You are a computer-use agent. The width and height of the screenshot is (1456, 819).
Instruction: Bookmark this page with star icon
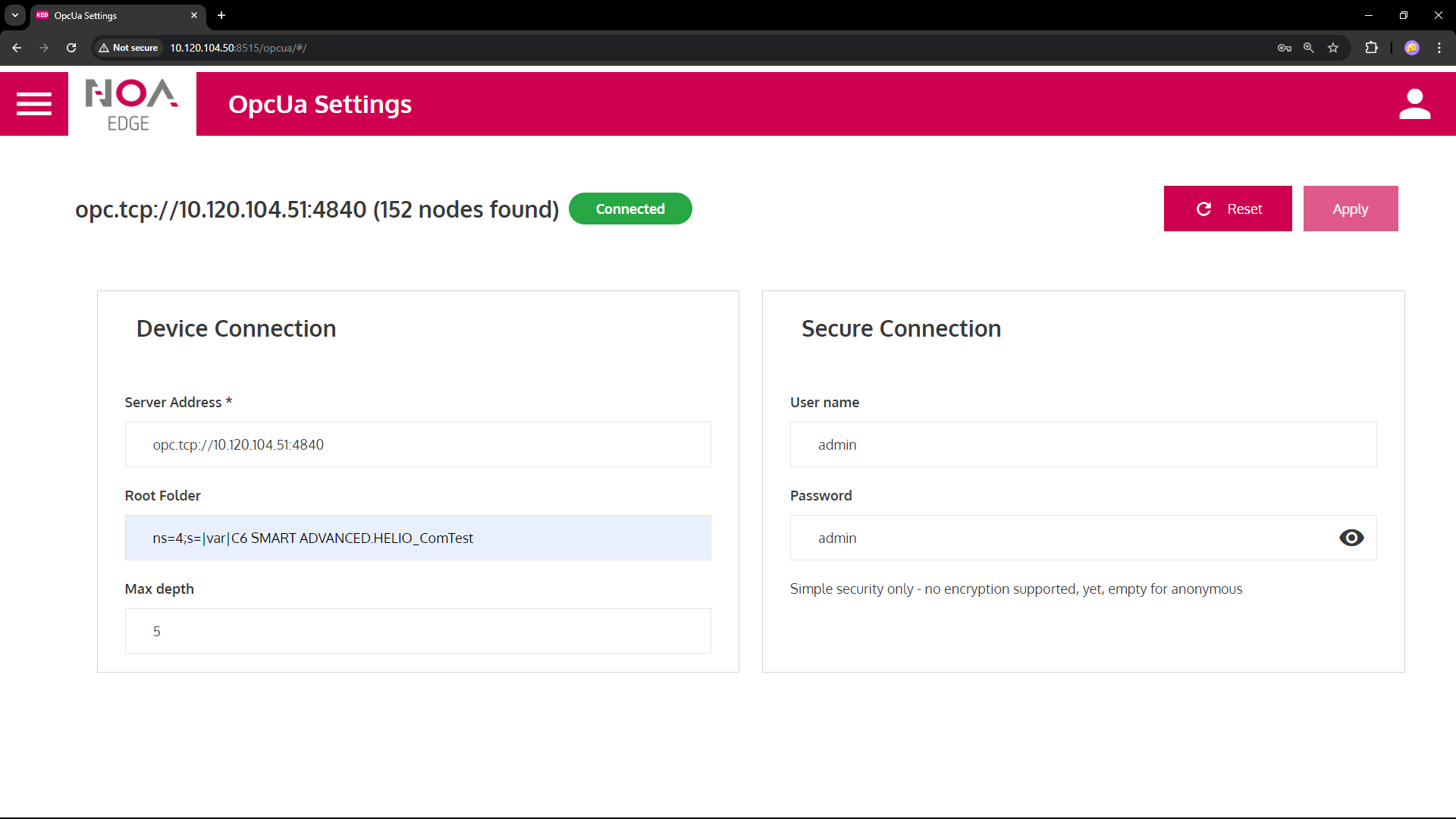pos(1333,48)
